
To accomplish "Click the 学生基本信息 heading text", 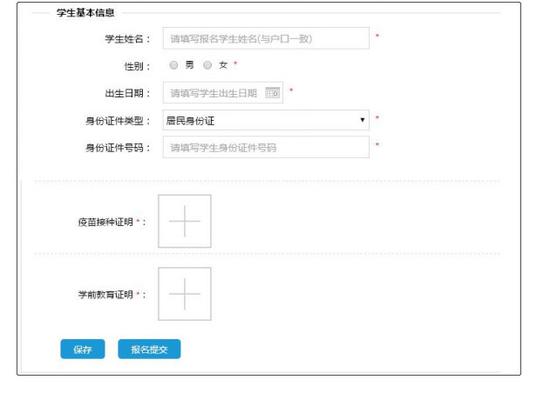I will 86,13.
